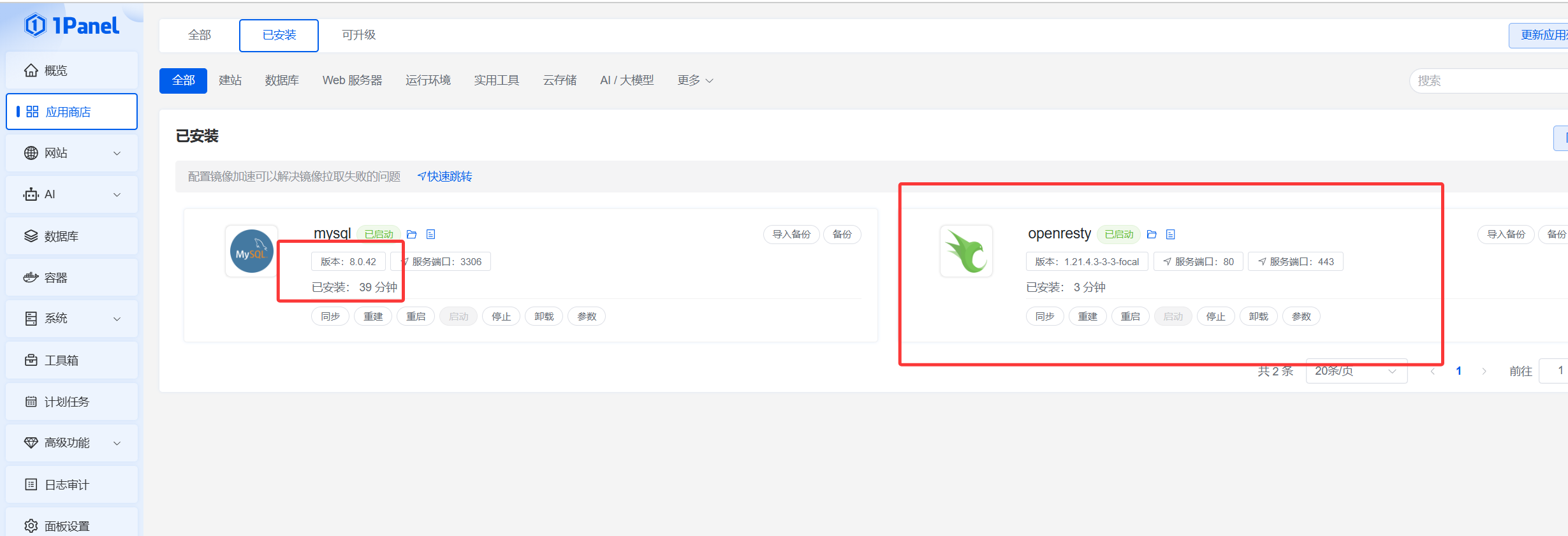Open mysql log document icon
The image size is (1568, 536).
point(431,235)
